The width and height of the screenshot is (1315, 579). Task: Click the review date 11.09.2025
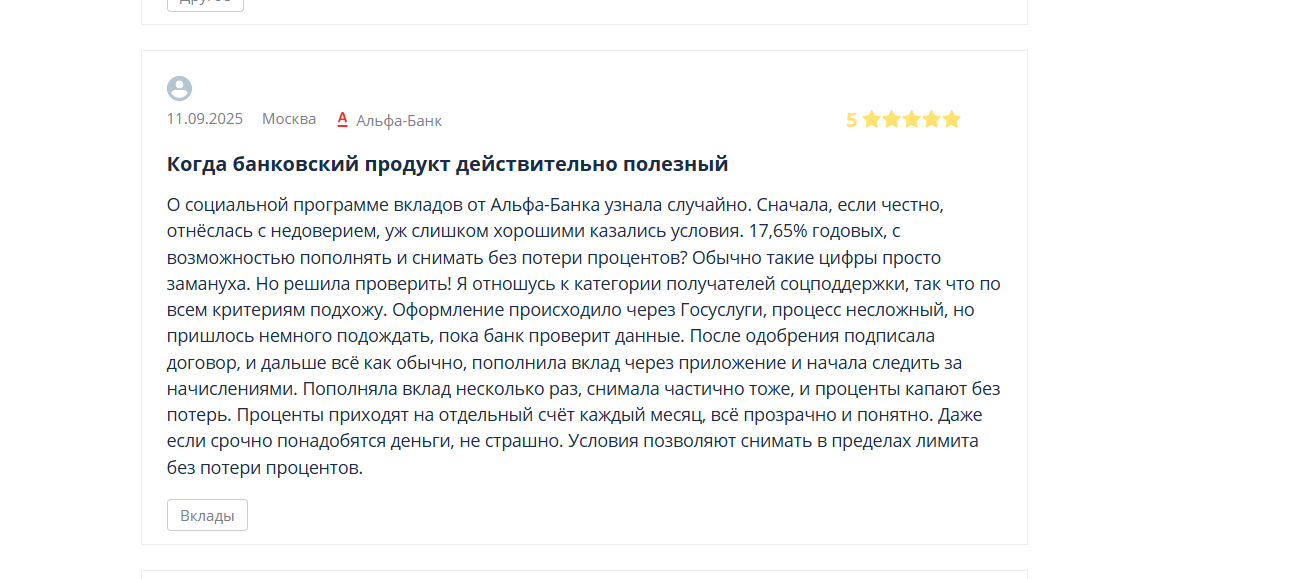click(x=205, y=119)
